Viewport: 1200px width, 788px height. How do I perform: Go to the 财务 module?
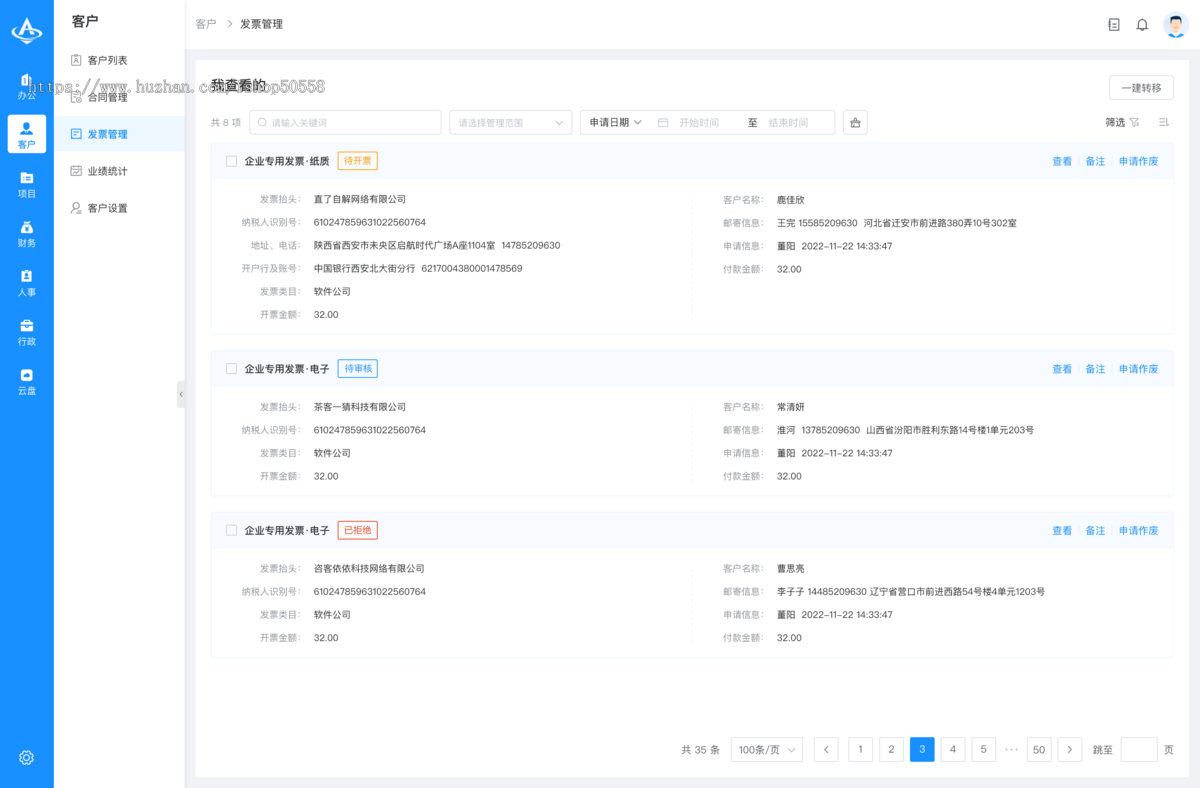[27, 233]
